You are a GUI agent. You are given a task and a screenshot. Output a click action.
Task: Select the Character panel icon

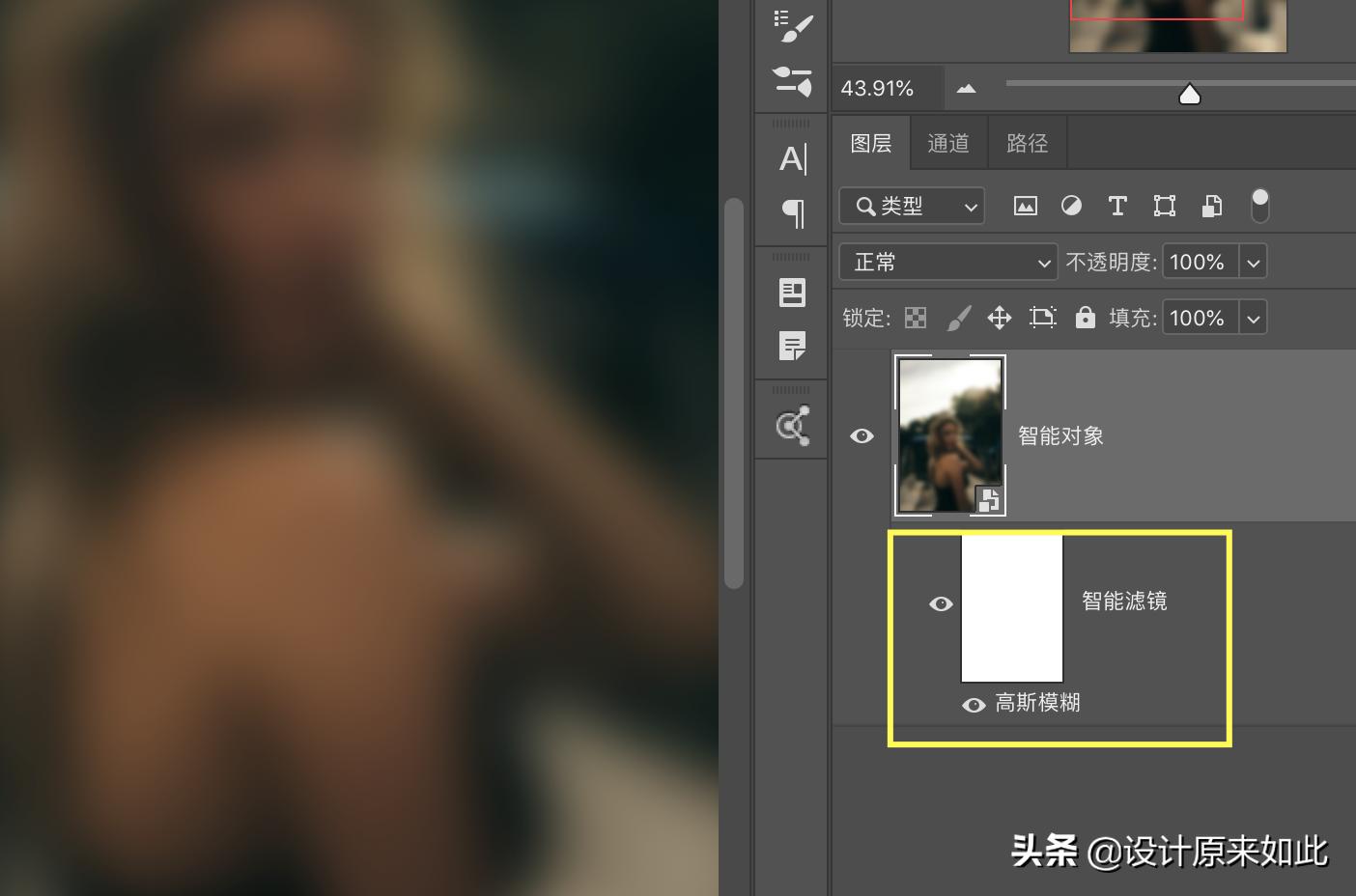coord(792,159)
